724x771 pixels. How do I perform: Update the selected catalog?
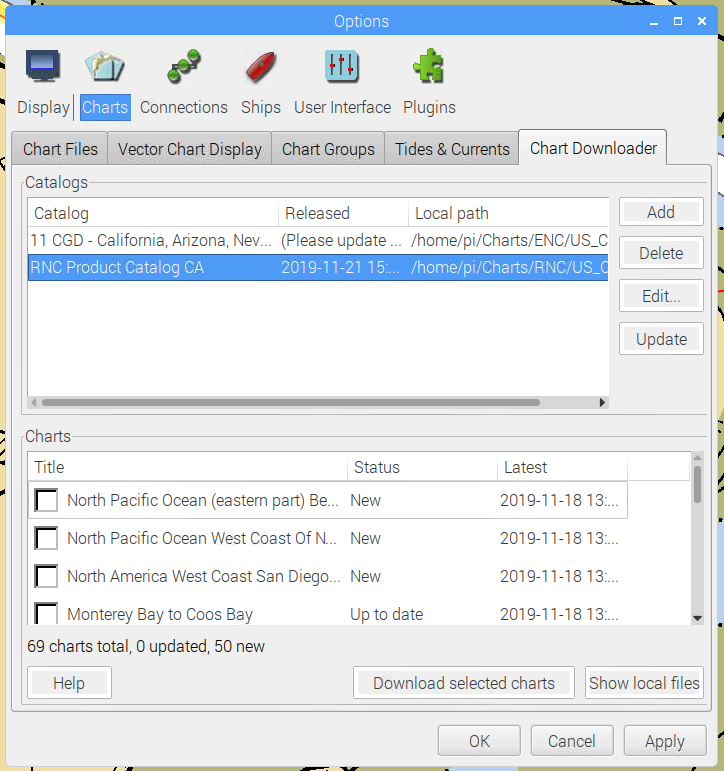pos(661,339)
